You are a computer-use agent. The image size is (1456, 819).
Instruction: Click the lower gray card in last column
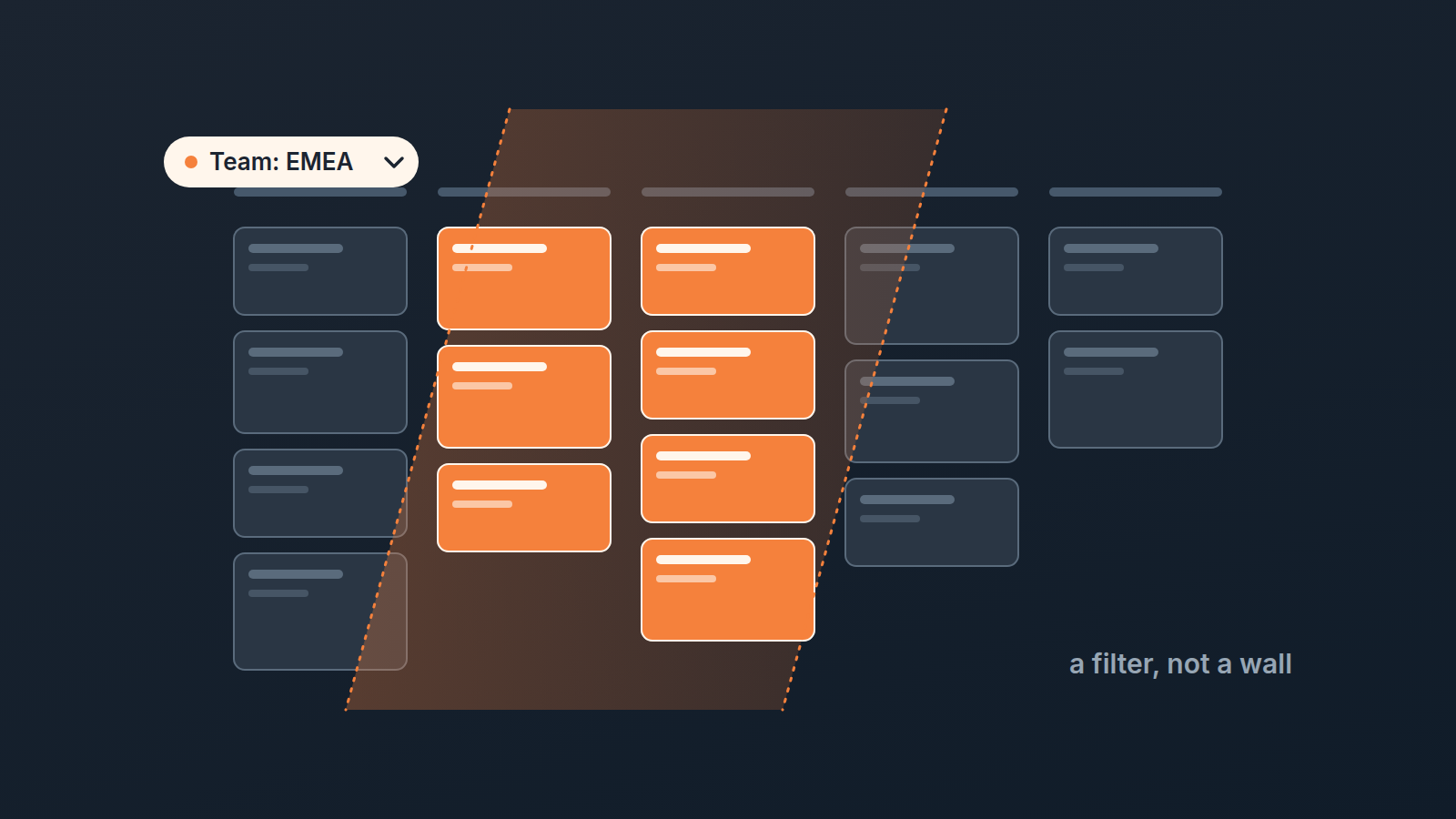(x=1136, y=389)
